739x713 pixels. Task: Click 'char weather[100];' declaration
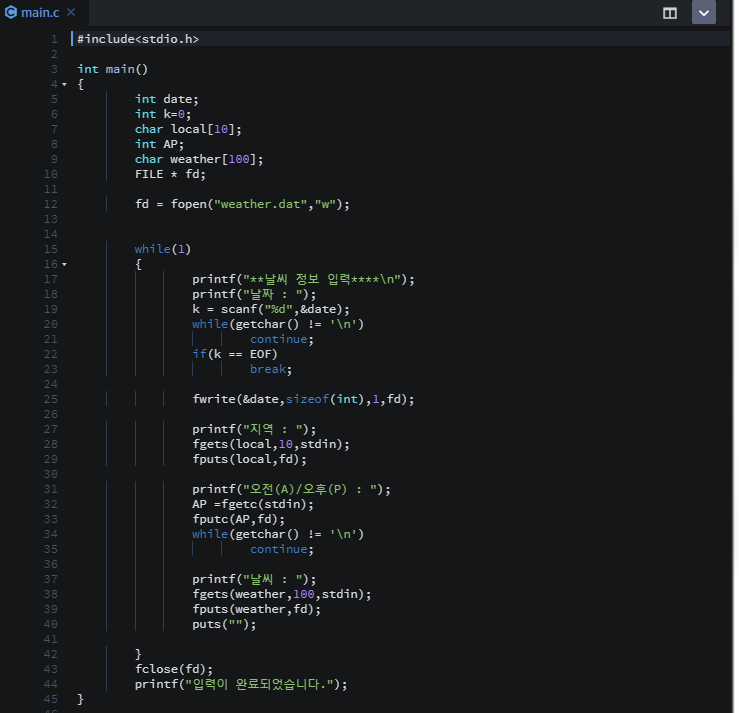point(199,159)
